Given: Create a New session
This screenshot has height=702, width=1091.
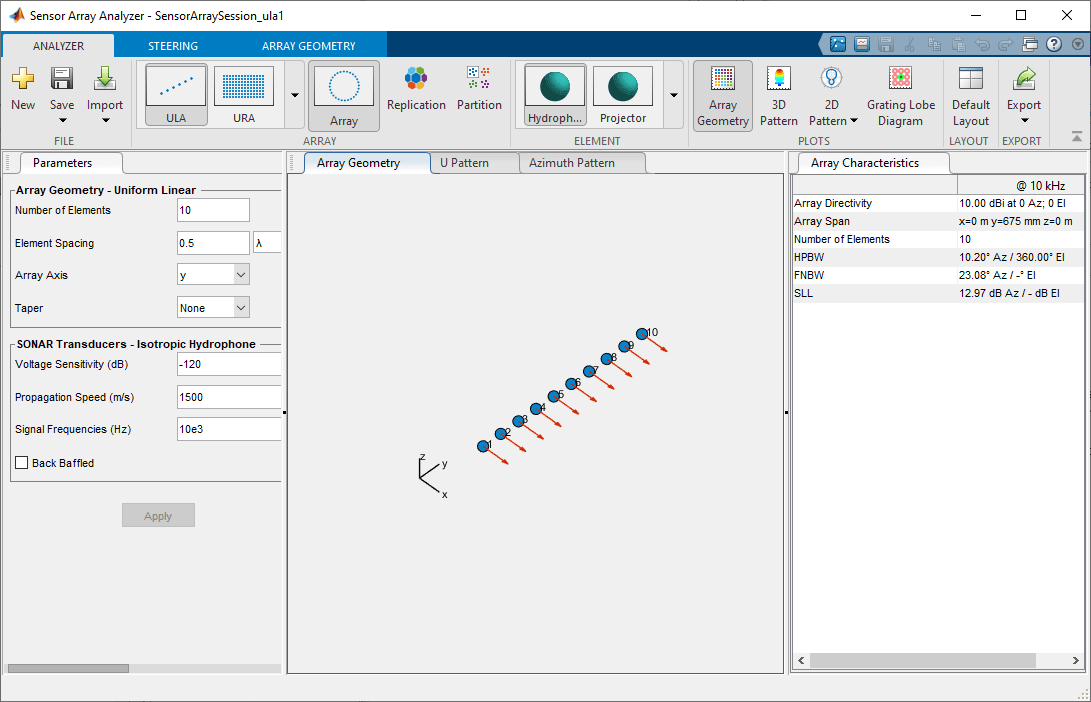Looking at the screenshot, I should pyautogui.click(x=22, y=94).
